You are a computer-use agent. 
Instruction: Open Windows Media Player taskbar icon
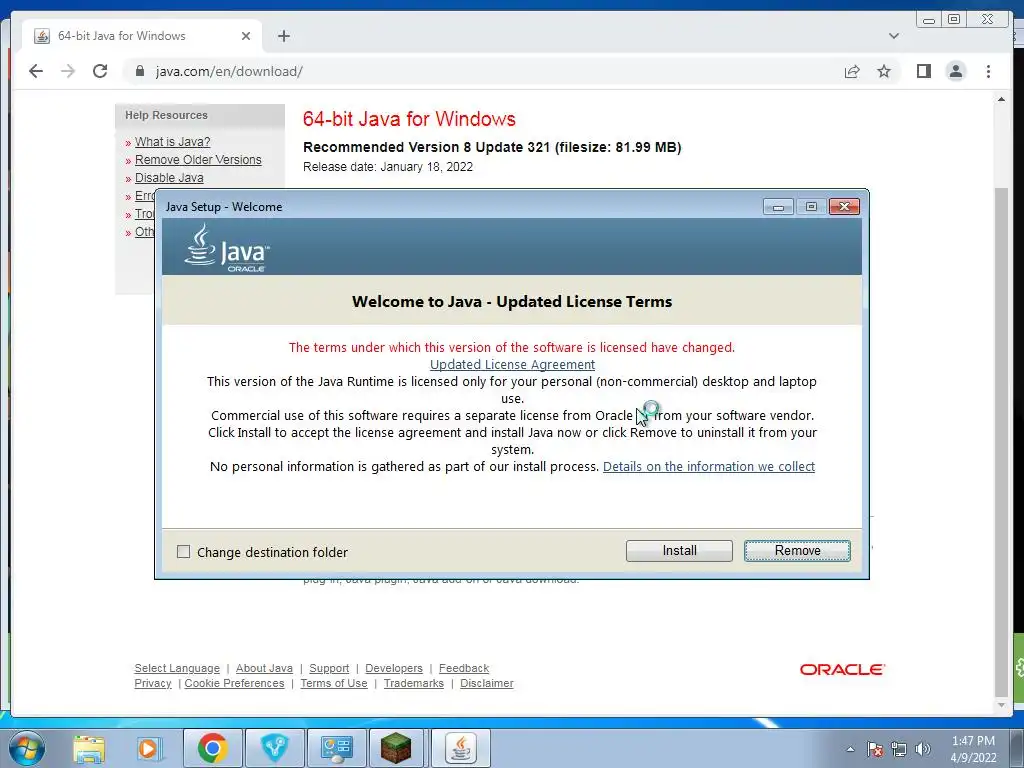(148, 748)
